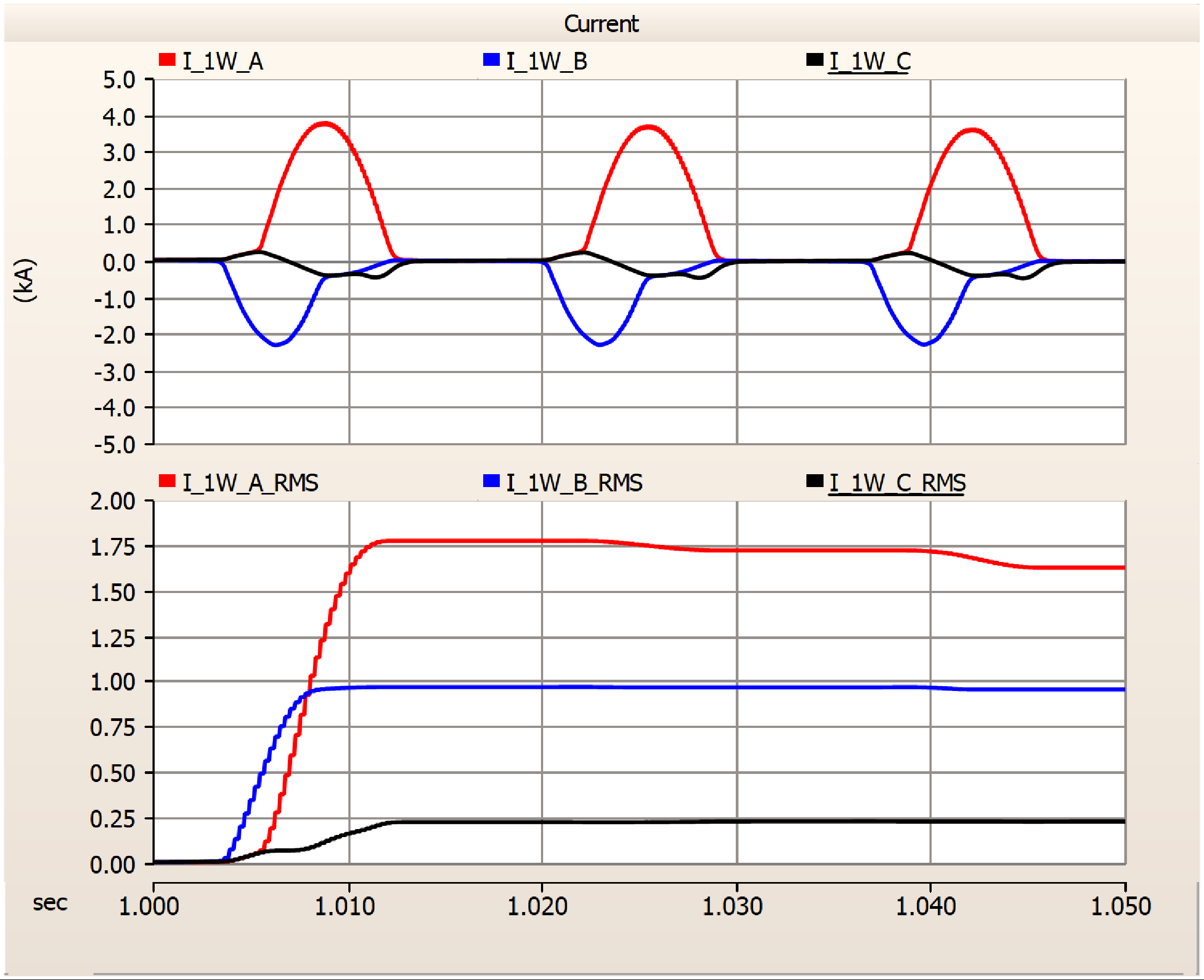Viewport: 1204px width, 980px height.
Task: Select the underlined I_1W_C curve label
Action: click(x=869, y=61)
